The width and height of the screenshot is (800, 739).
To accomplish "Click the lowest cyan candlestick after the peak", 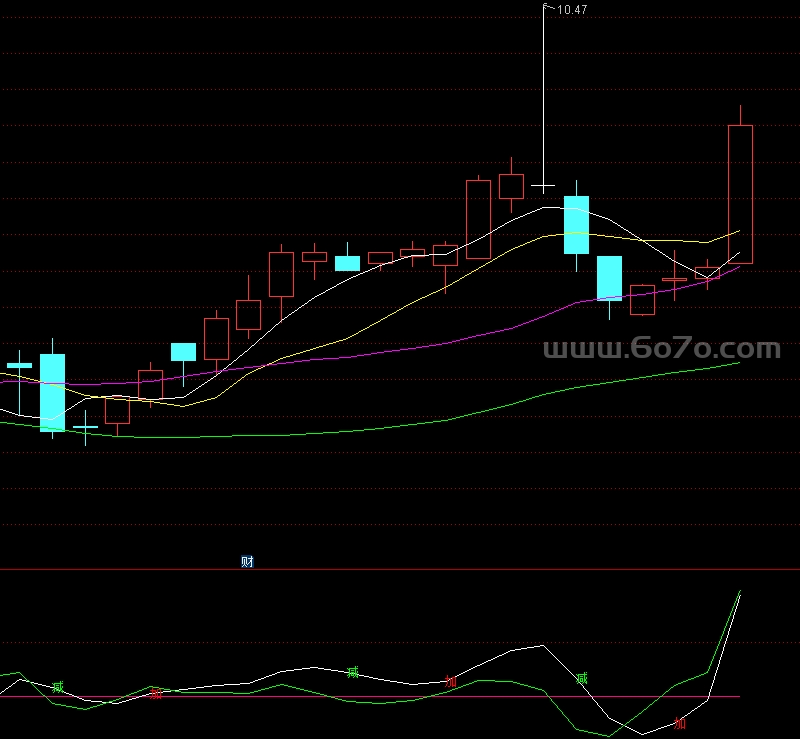I will click(x=609, y=278).
